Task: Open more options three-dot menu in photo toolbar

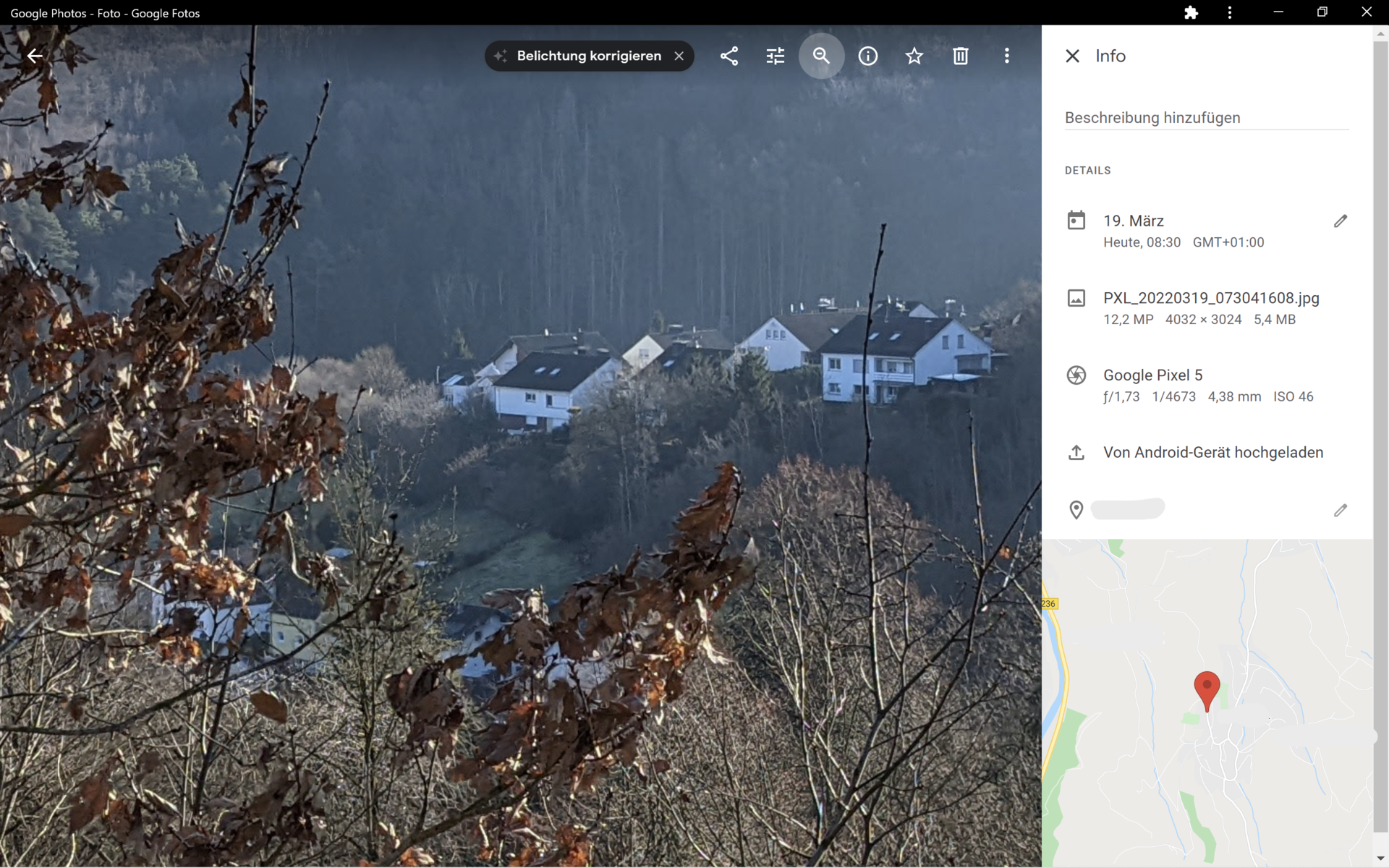Action: [x=1007, y=56]
